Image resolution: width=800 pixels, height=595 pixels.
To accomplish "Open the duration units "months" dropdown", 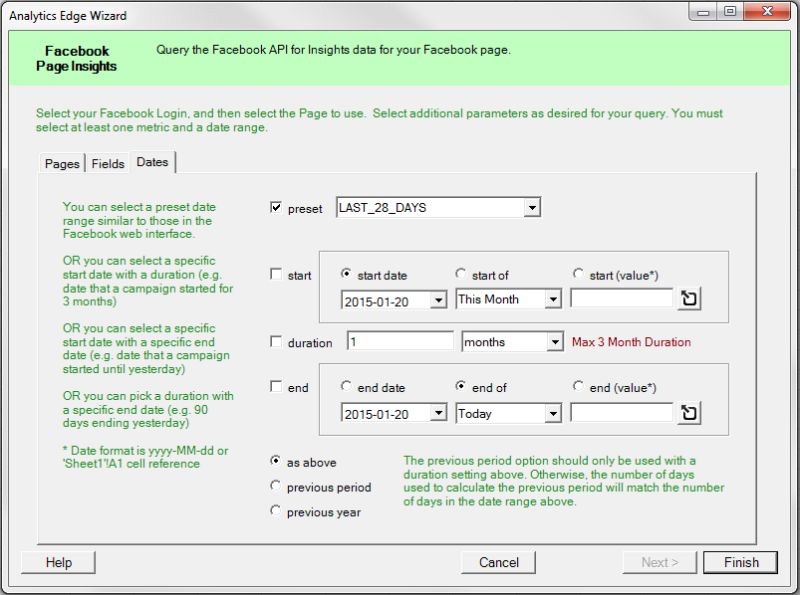I will pos(554,342).
